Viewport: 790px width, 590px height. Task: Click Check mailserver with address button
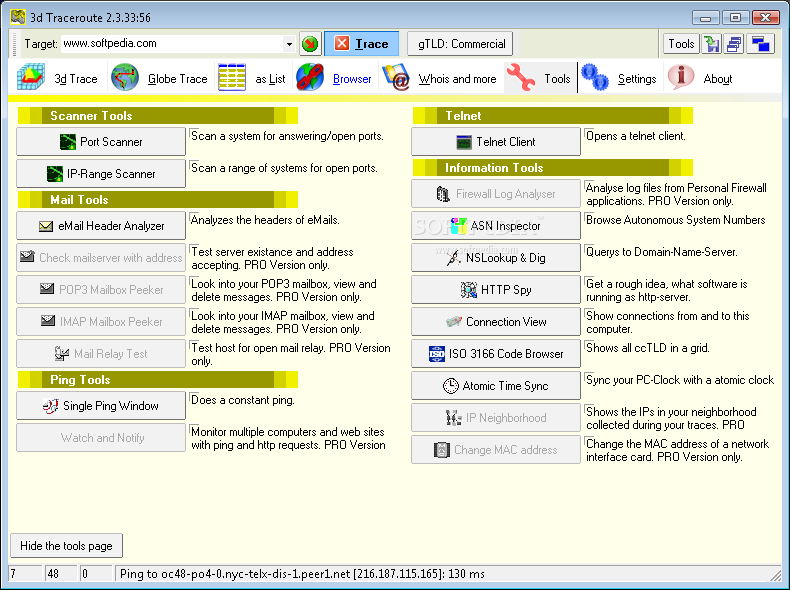101,257
